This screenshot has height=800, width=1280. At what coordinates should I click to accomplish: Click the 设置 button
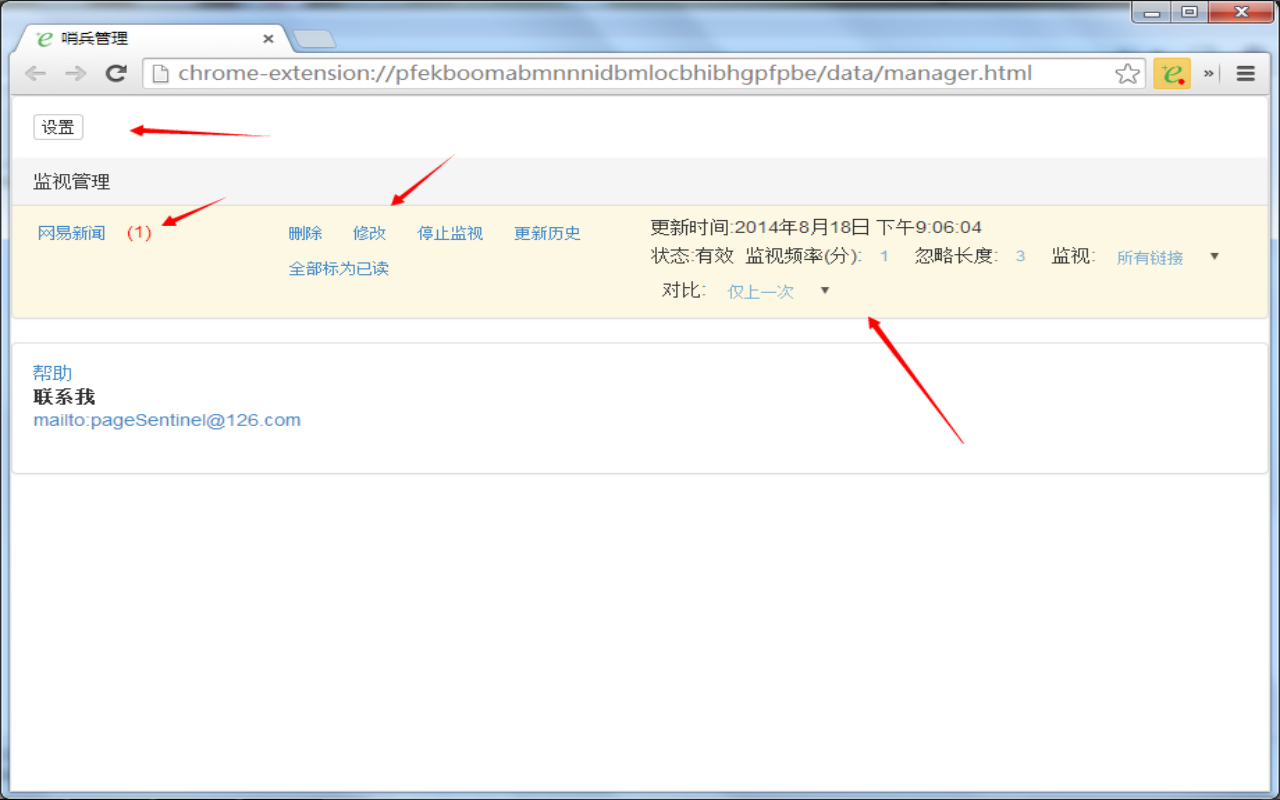58,127
